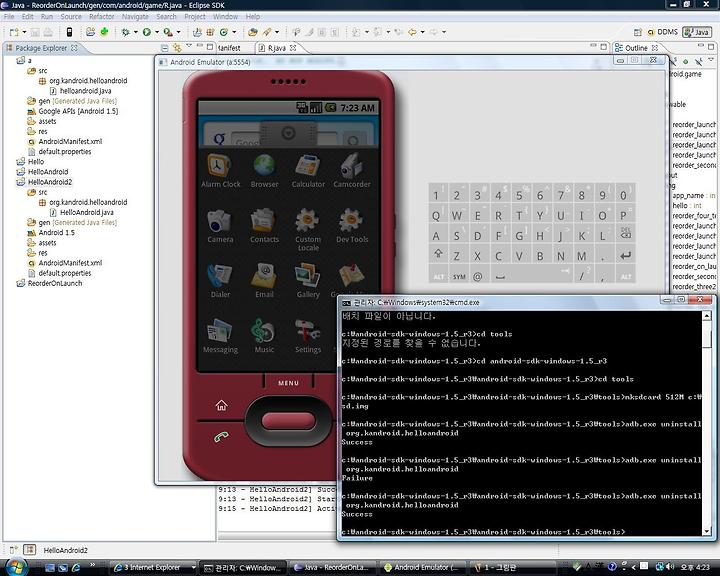Launch the Browser app in emulator
Image resolution: width=720 pixels, height=576 pixels.
[264, 171]
